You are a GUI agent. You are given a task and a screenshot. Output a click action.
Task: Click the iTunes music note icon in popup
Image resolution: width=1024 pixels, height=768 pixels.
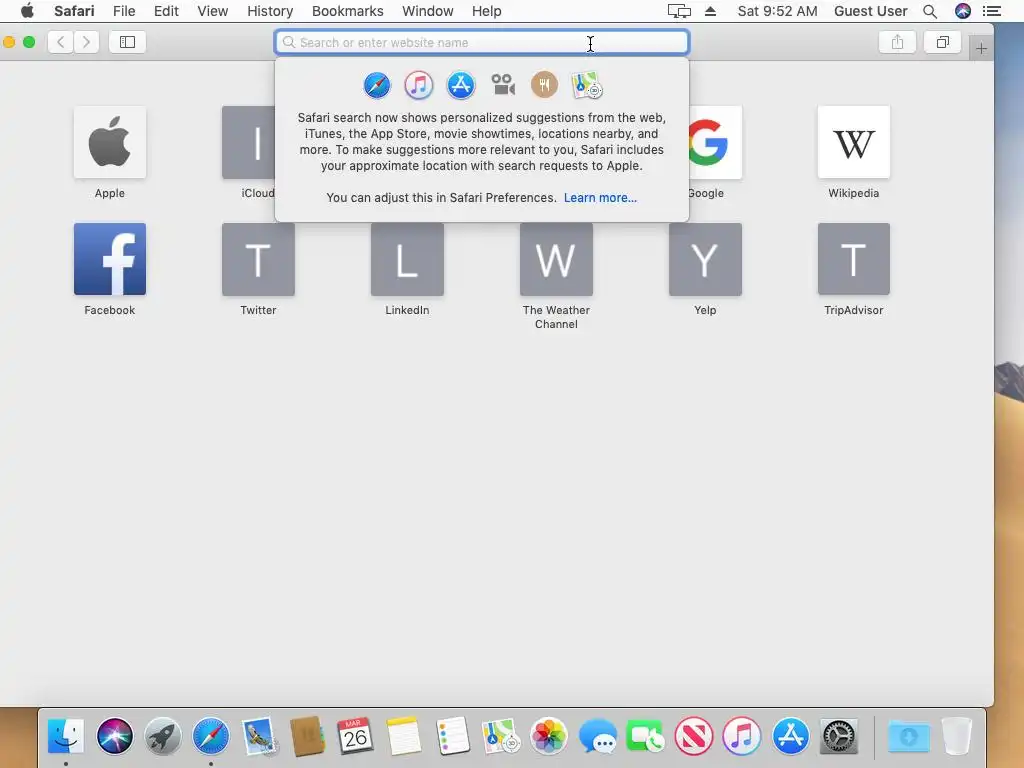(x=419, y=86)
